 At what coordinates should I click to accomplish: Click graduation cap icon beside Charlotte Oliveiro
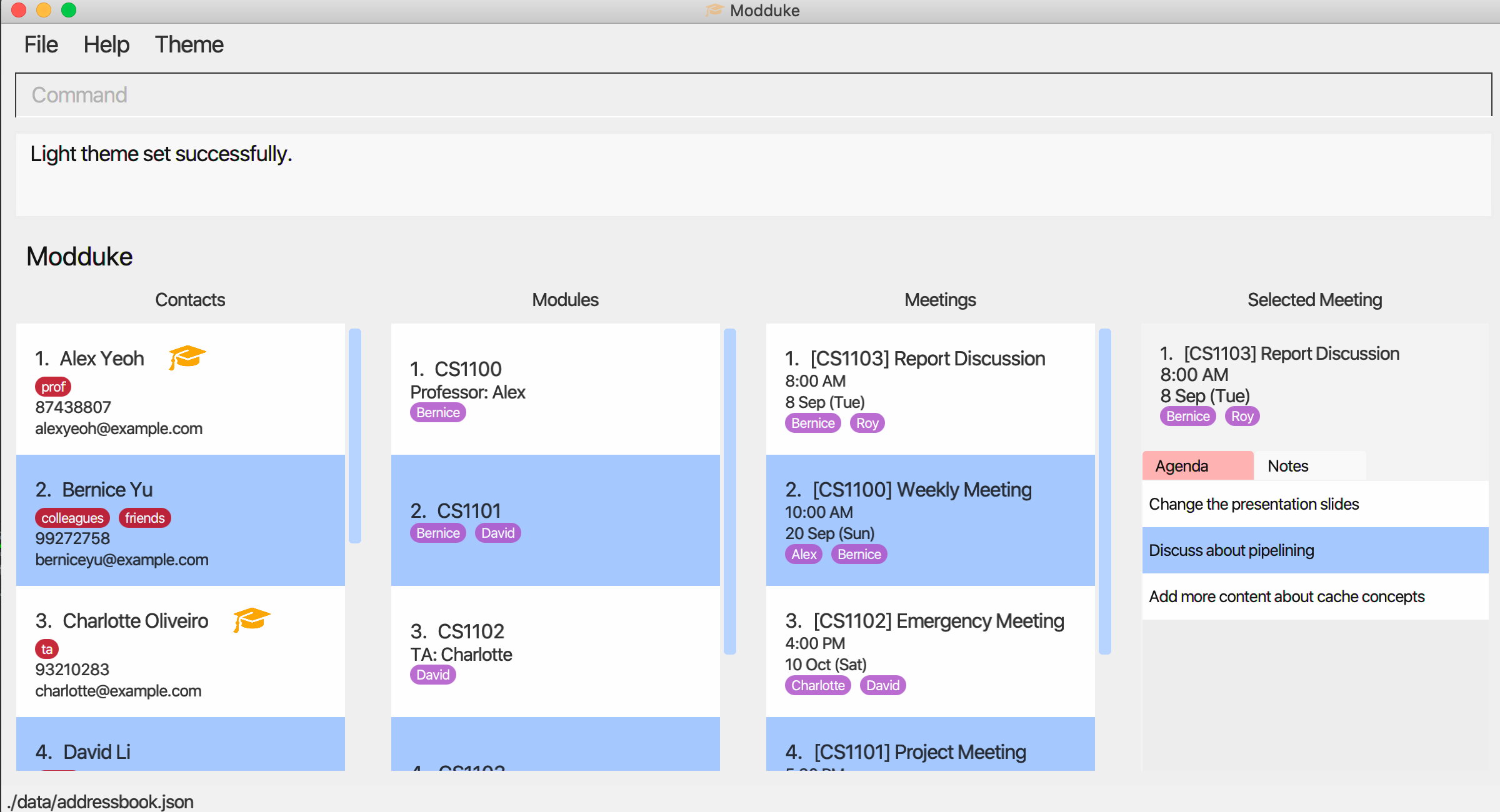tap(251, 620)
